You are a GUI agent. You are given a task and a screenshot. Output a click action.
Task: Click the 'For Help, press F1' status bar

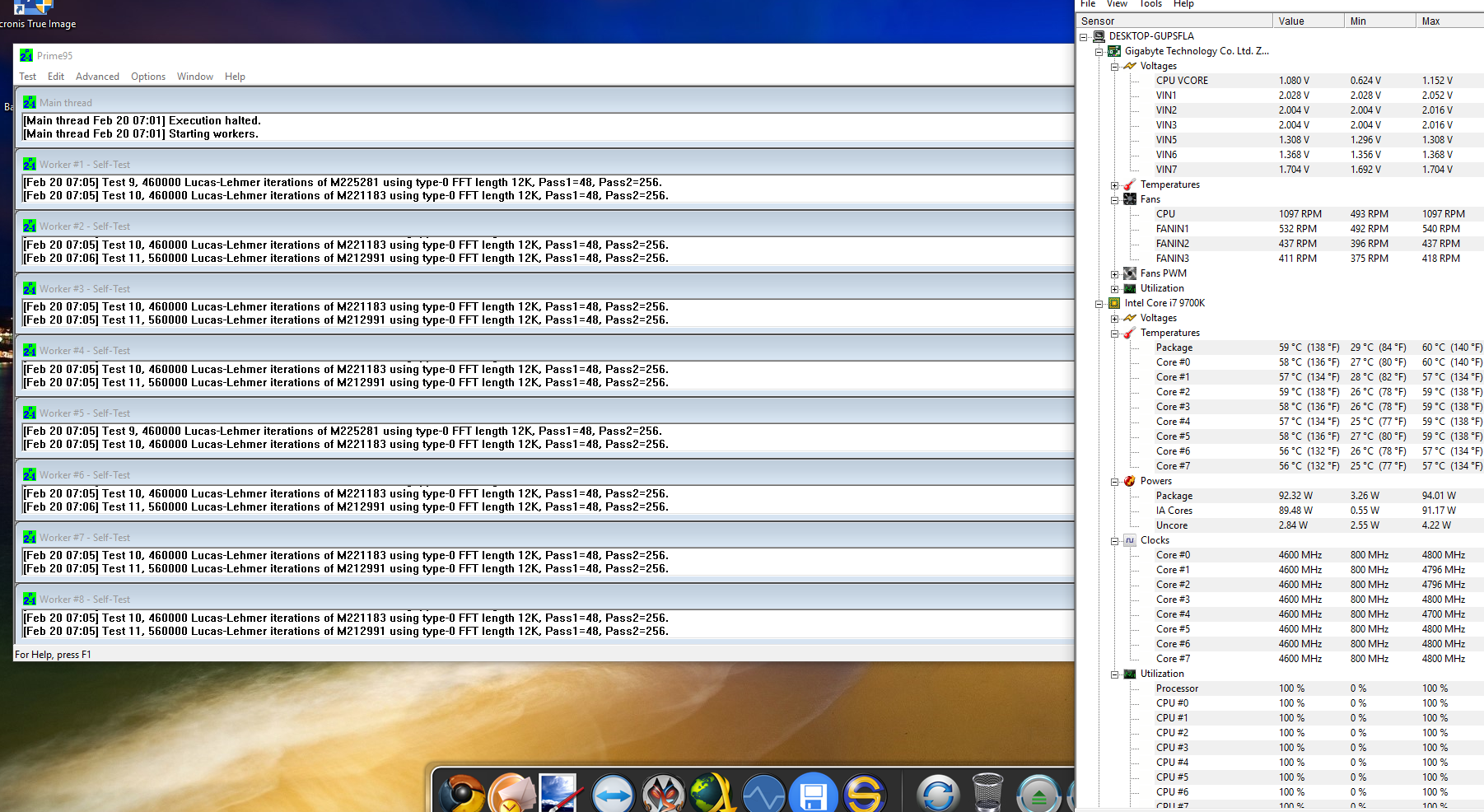[x=53, y=655]
